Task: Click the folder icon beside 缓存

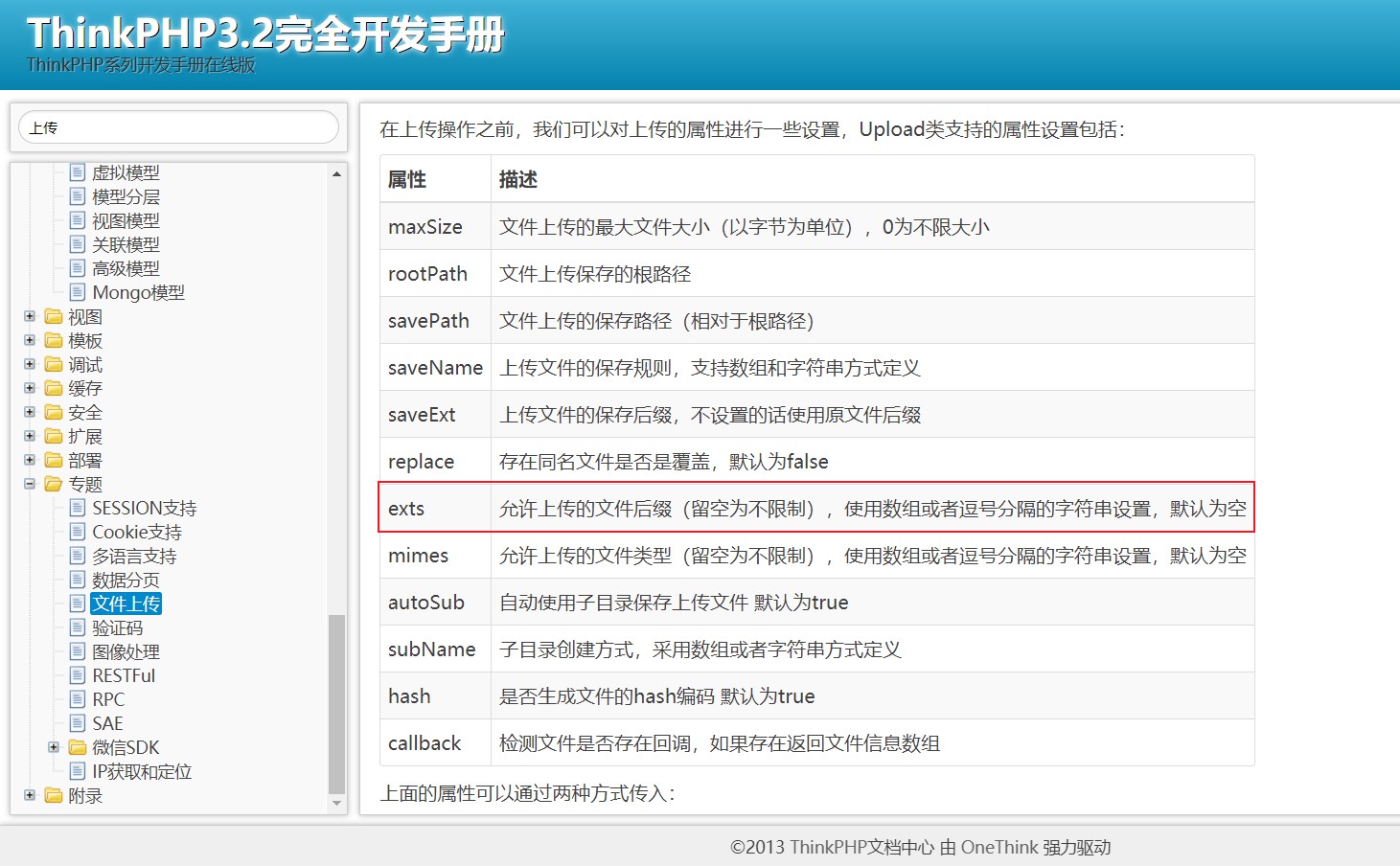Action: 54,388
